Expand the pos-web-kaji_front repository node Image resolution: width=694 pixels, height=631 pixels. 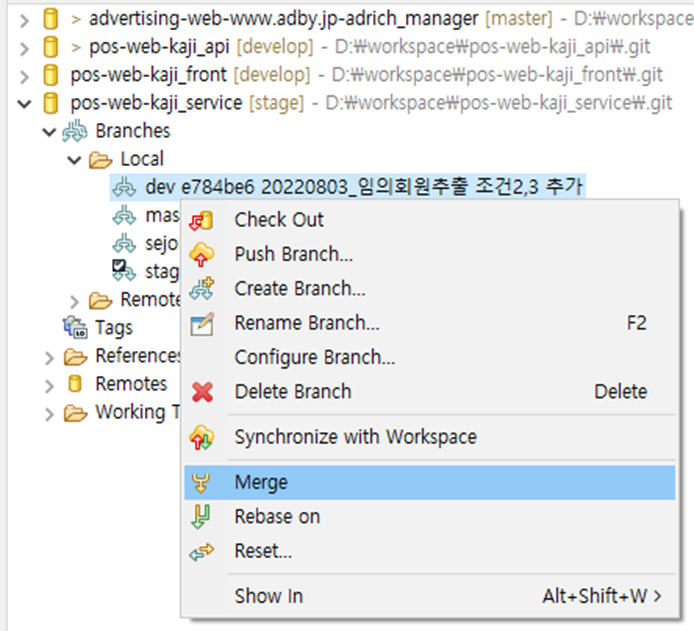[25, 77]
